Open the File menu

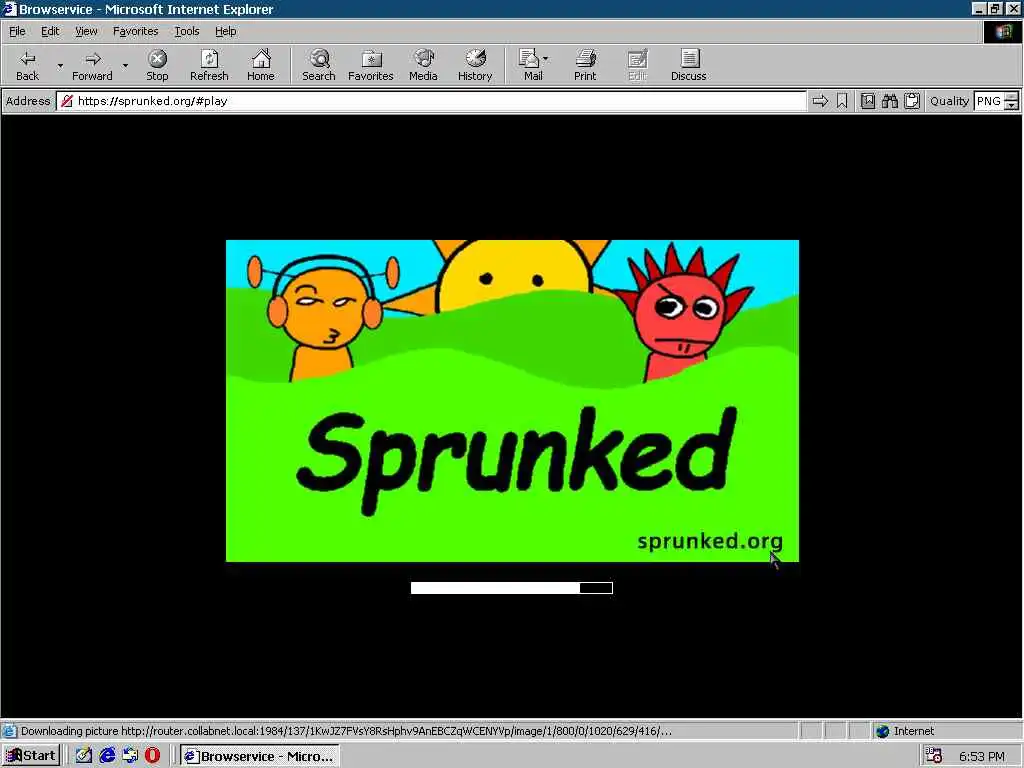click(x=17, y=31)
